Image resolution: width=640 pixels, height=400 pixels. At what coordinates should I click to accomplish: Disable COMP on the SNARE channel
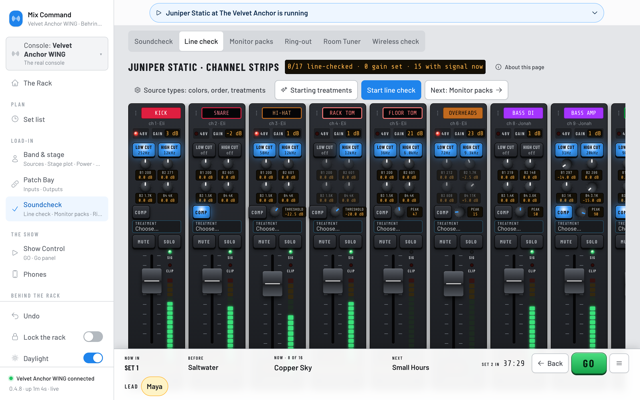[x=201, y=212]
